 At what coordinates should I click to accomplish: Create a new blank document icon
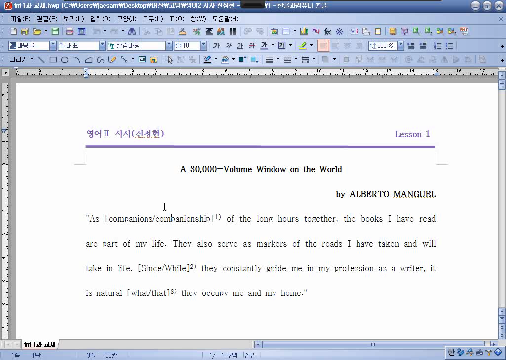tap(13, 31)
